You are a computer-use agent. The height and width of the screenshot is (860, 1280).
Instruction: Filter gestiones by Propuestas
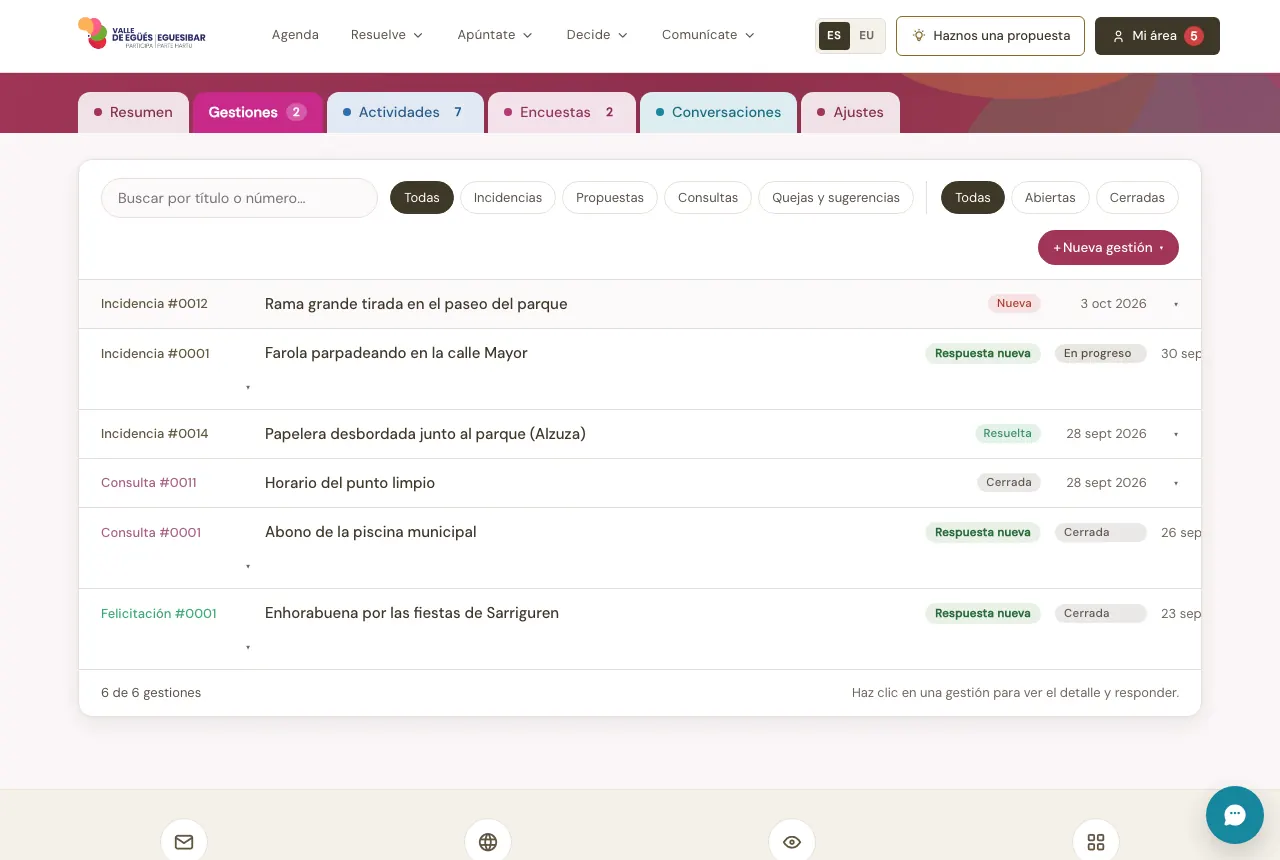click(610, 198)
